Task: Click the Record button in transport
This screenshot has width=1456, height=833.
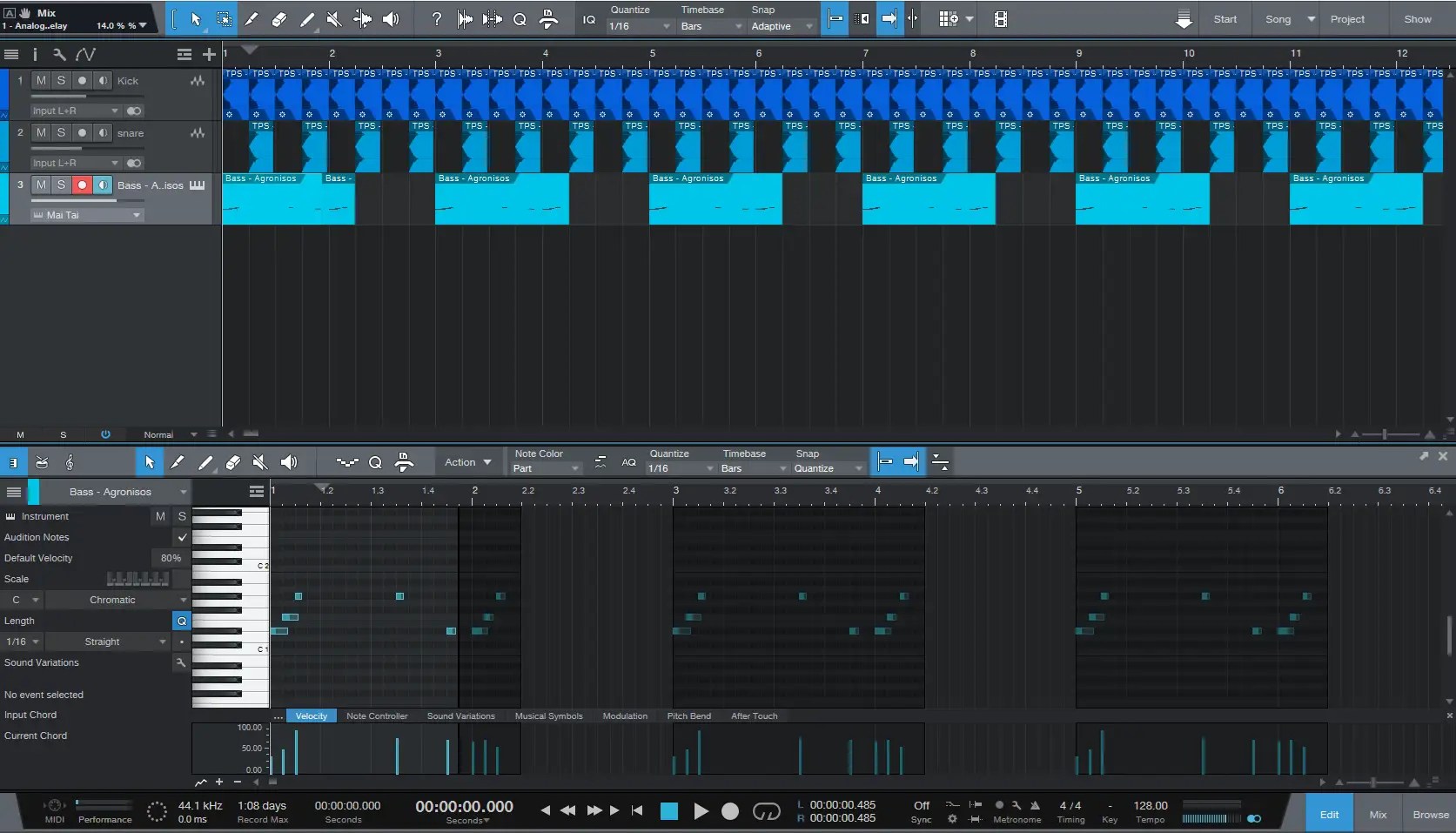Action: tap(730, 811)
